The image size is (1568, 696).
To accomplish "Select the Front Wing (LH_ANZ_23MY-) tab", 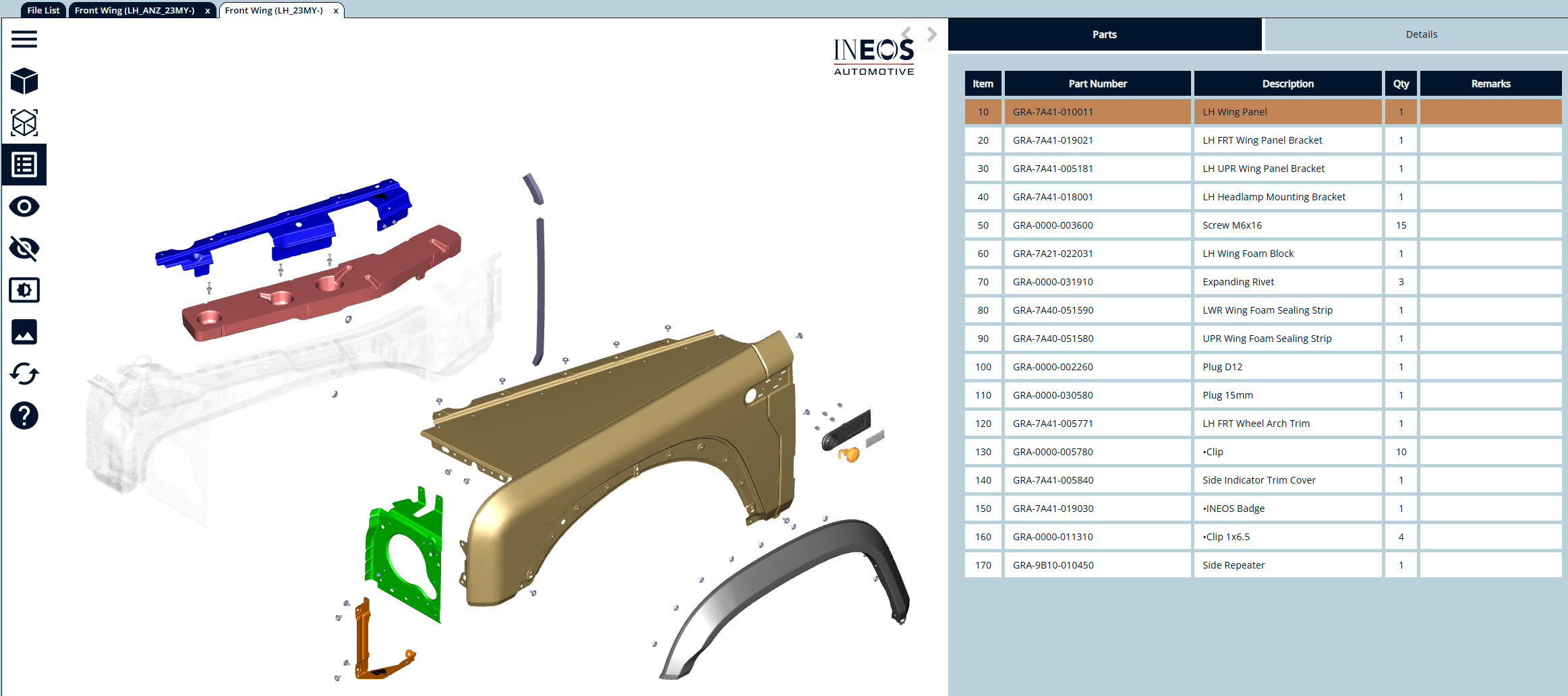I will [x=135, y=10].
